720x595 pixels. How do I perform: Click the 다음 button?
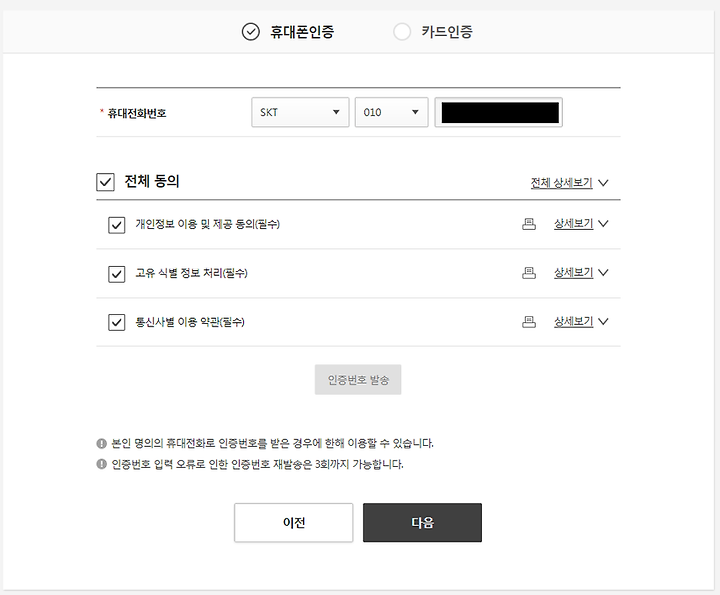(422, 522)
